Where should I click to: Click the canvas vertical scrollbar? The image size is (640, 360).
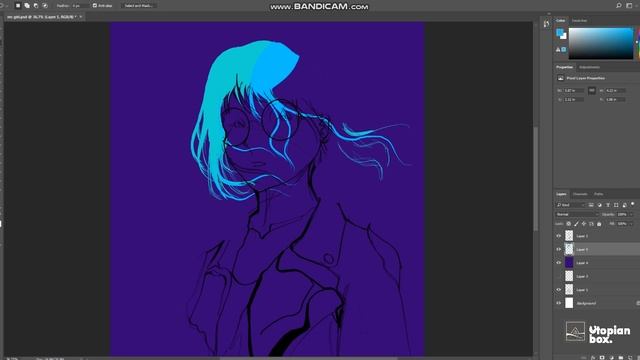tap(536, 180)
